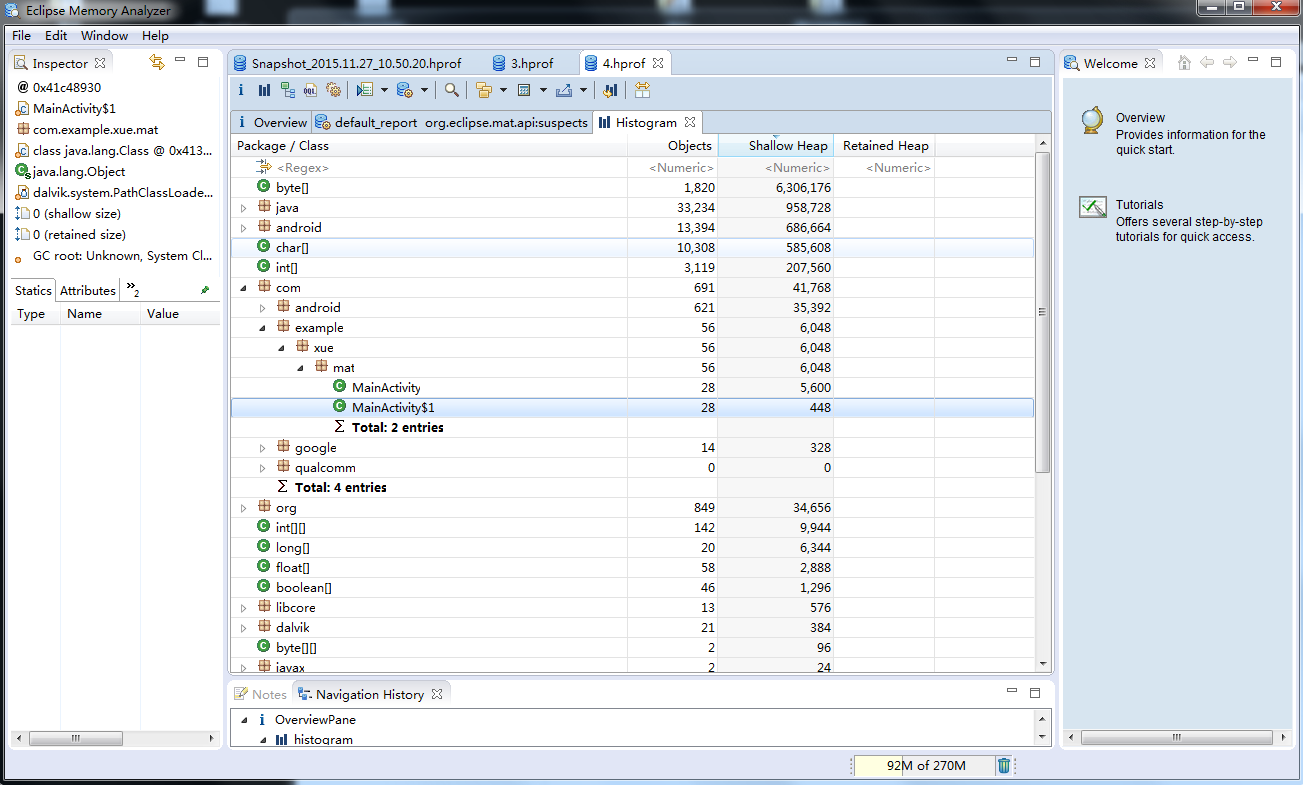Viewport: 1303px width, 785px height.
Task: Navigate back in the Welcome pane
Action: pyautogui.click(x=1207, y=62)
